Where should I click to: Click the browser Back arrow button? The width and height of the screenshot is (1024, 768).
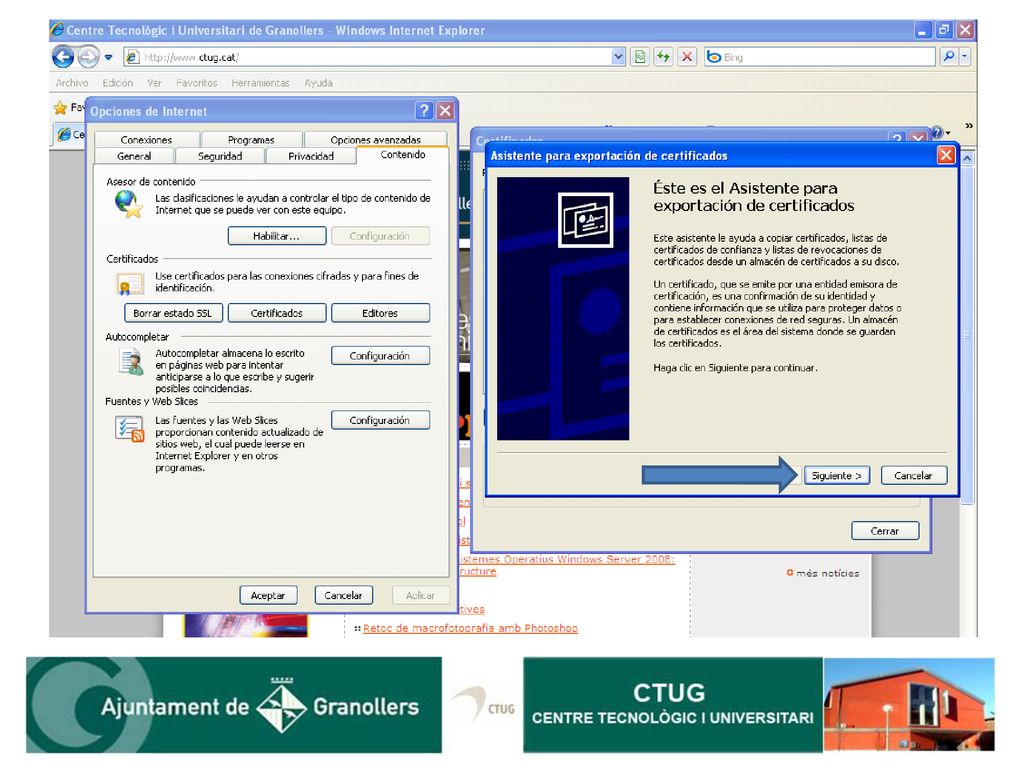point(63,57)
